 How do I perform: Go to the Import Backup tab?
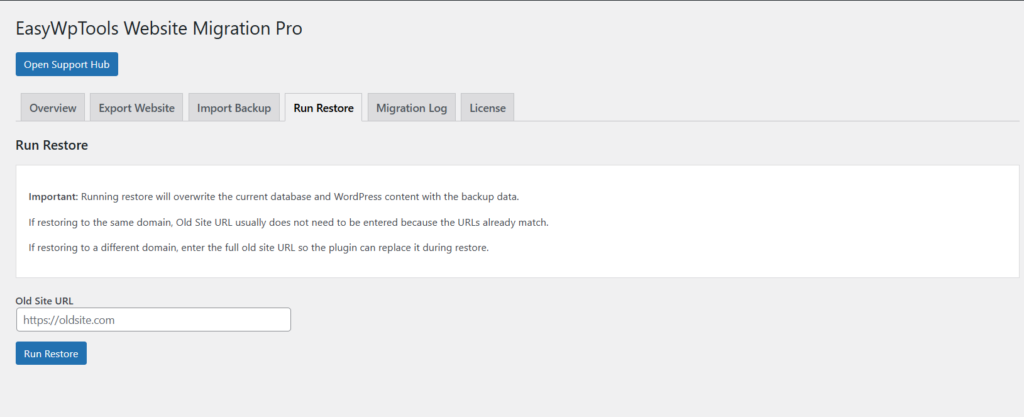coord(234,108)
